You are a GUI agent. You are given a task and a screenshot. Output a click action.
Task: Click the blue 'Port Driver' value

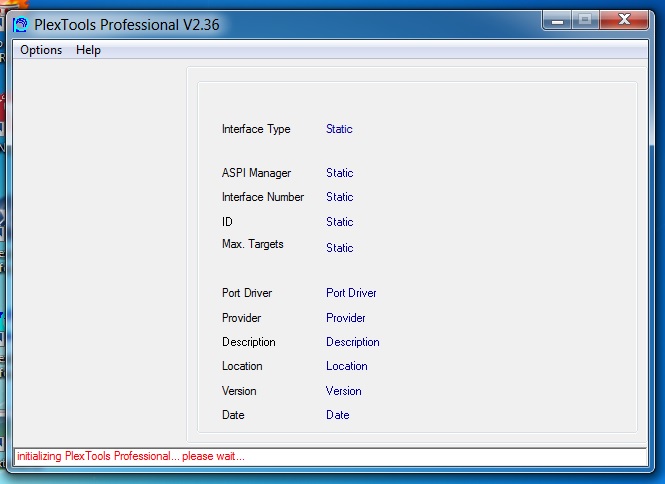coord(351,293)
